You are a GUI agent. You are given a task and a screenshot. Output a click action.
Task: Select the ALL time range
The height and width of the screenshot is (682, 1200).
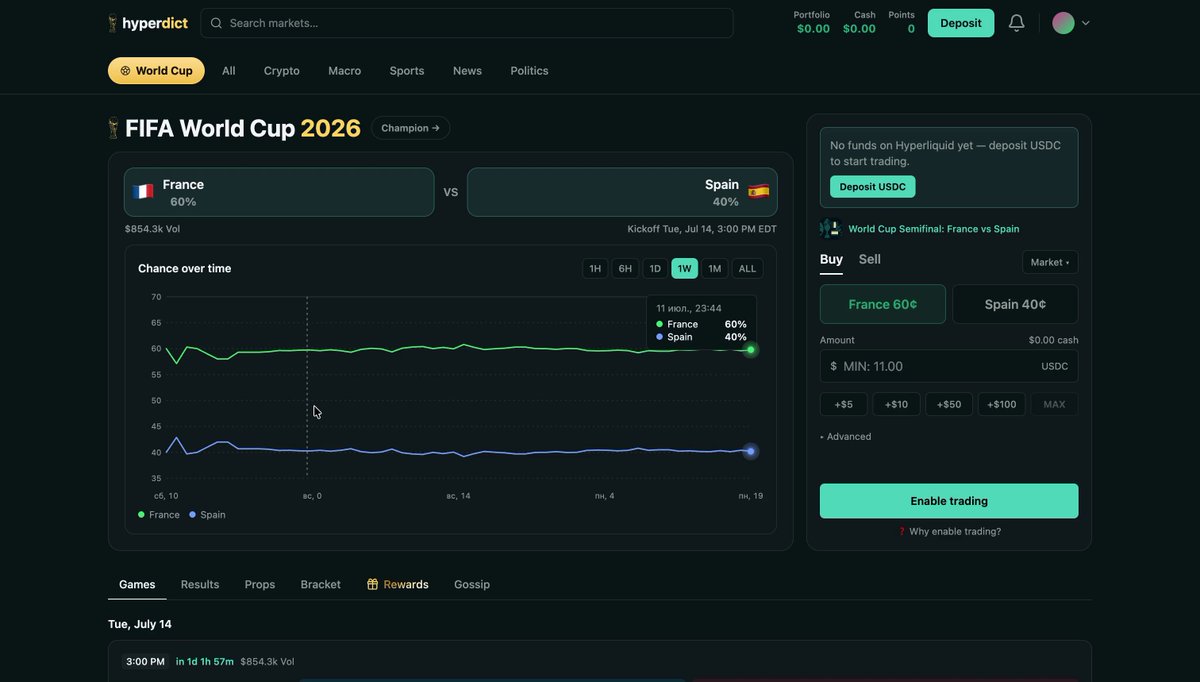pyautogui.click(x=747, y=268)
